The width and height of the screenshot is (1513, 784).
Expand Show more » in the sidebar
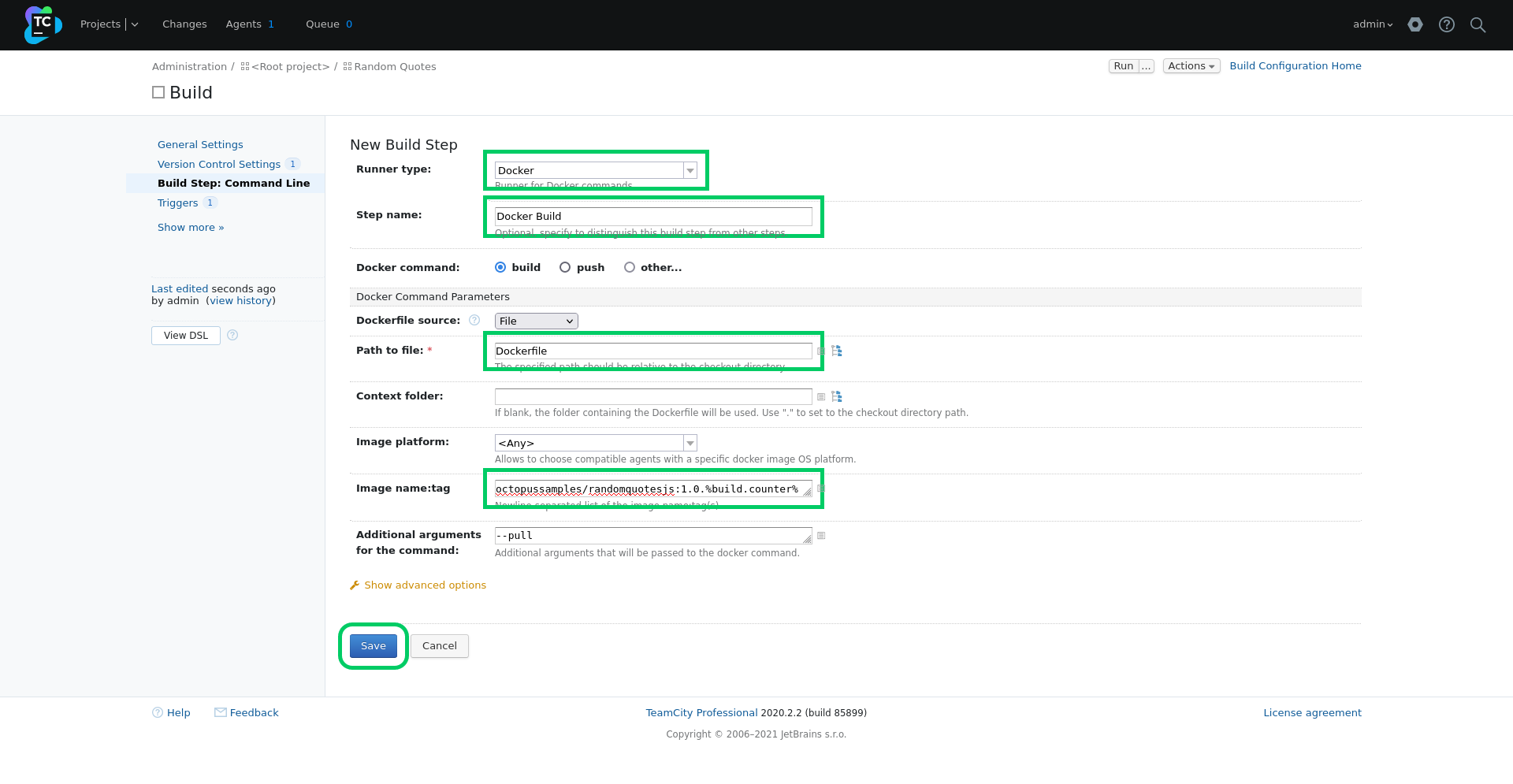pyautogui.click(x=191, y=227)
